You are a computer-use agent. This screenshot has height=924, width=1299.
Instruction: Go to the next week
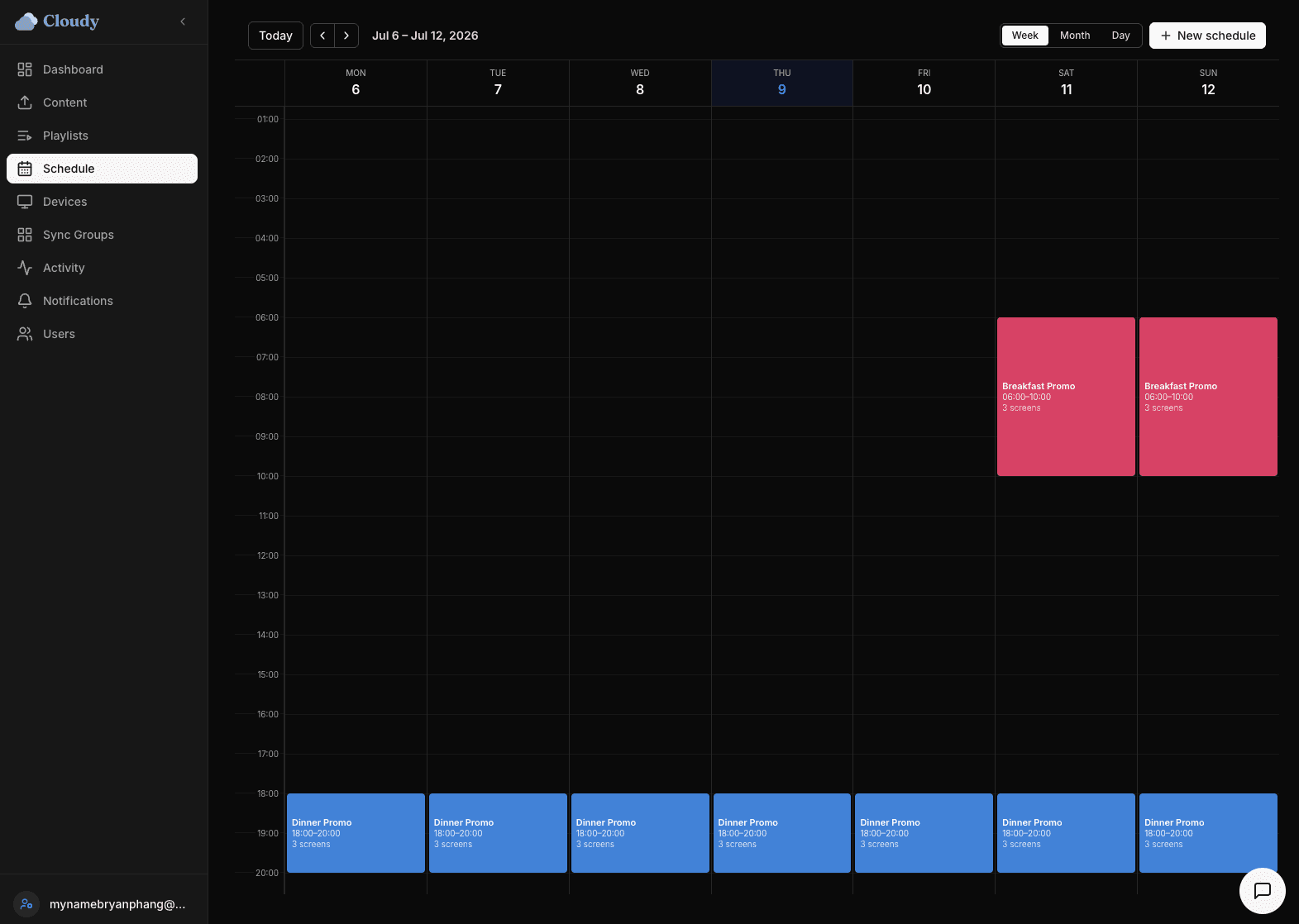tap(346, 36)
